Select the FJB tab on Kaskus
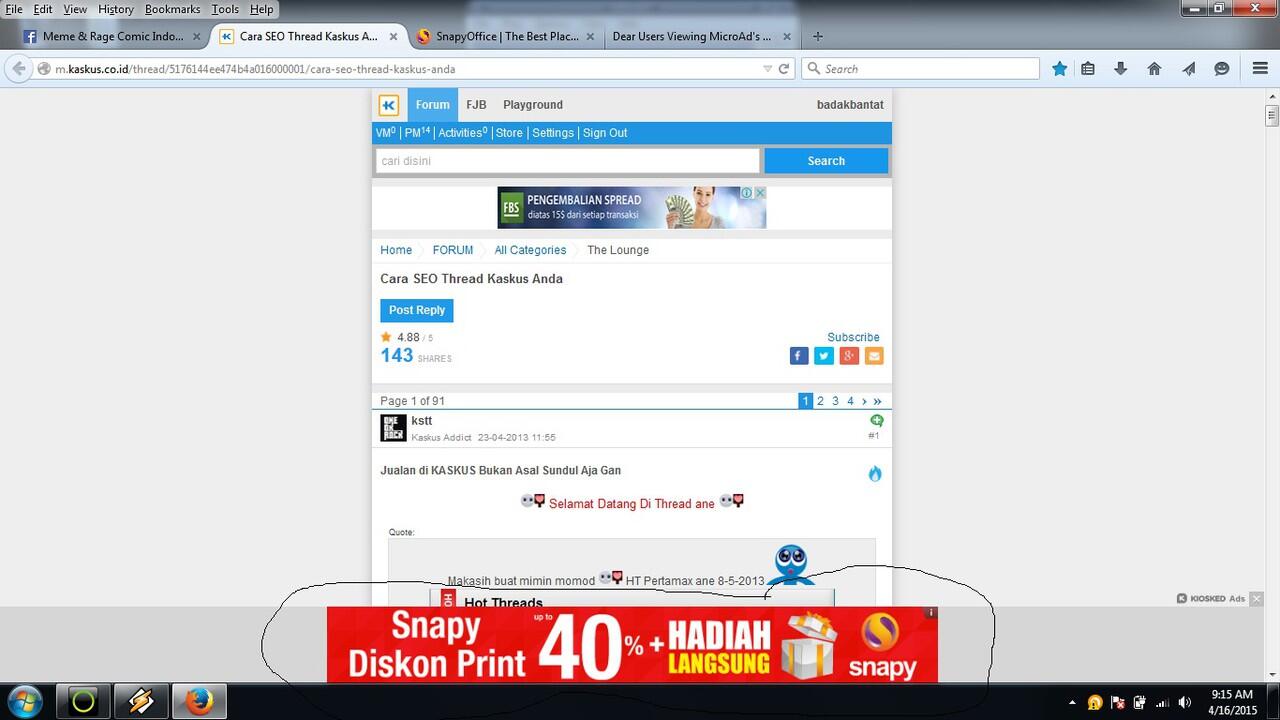Screen dimensions: 1280x720 pos(476,105)
